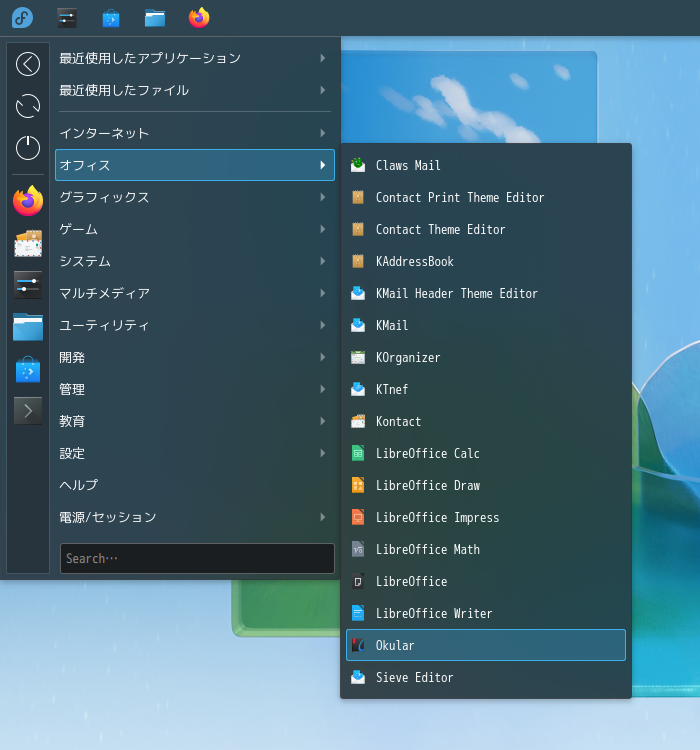
Task: Open Dolphin folder icon in favorites sidebar
Action: point(28,327)
